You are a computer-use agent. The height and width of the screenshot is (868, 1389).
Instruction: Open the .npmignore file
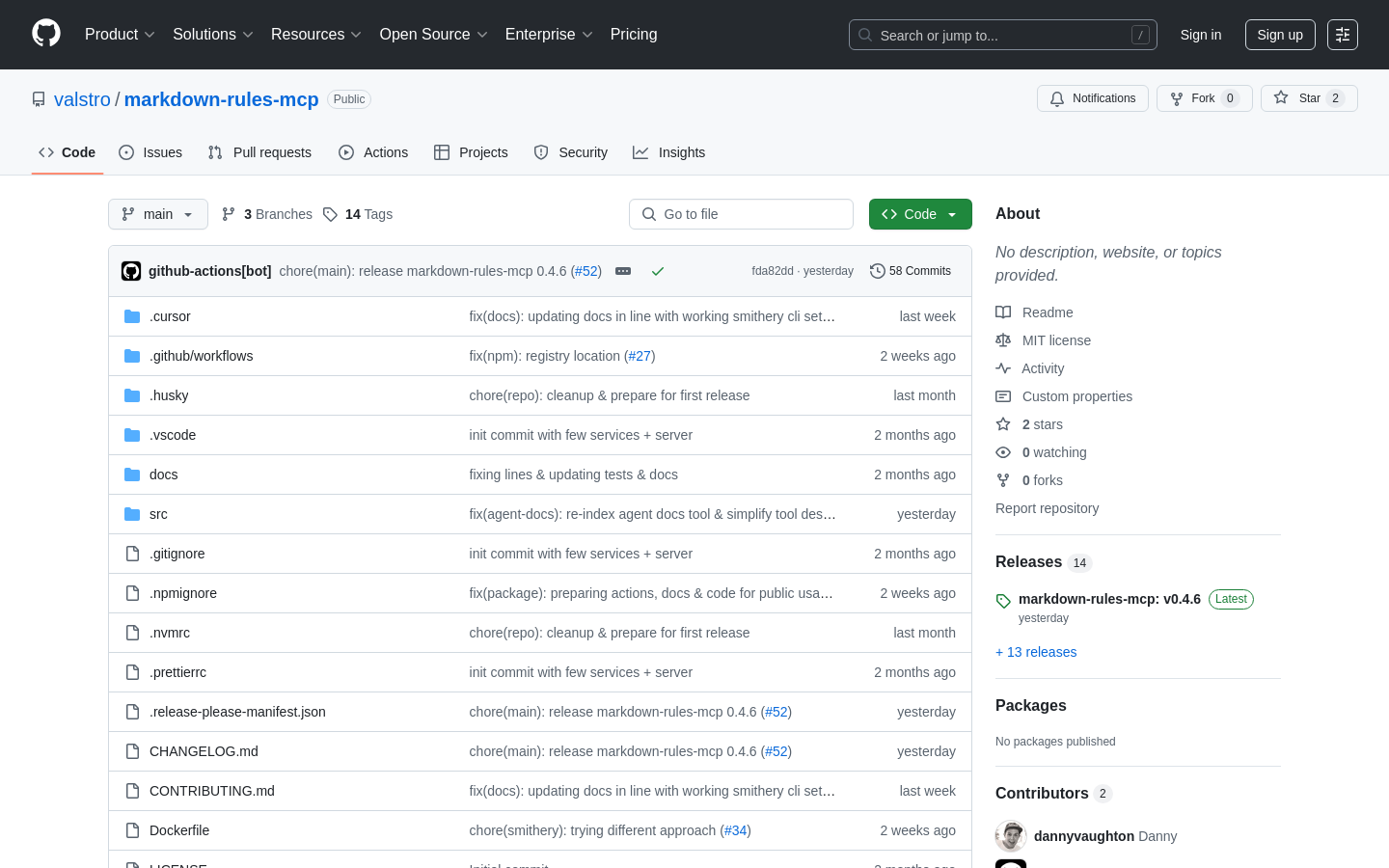(x=183, y=593)
